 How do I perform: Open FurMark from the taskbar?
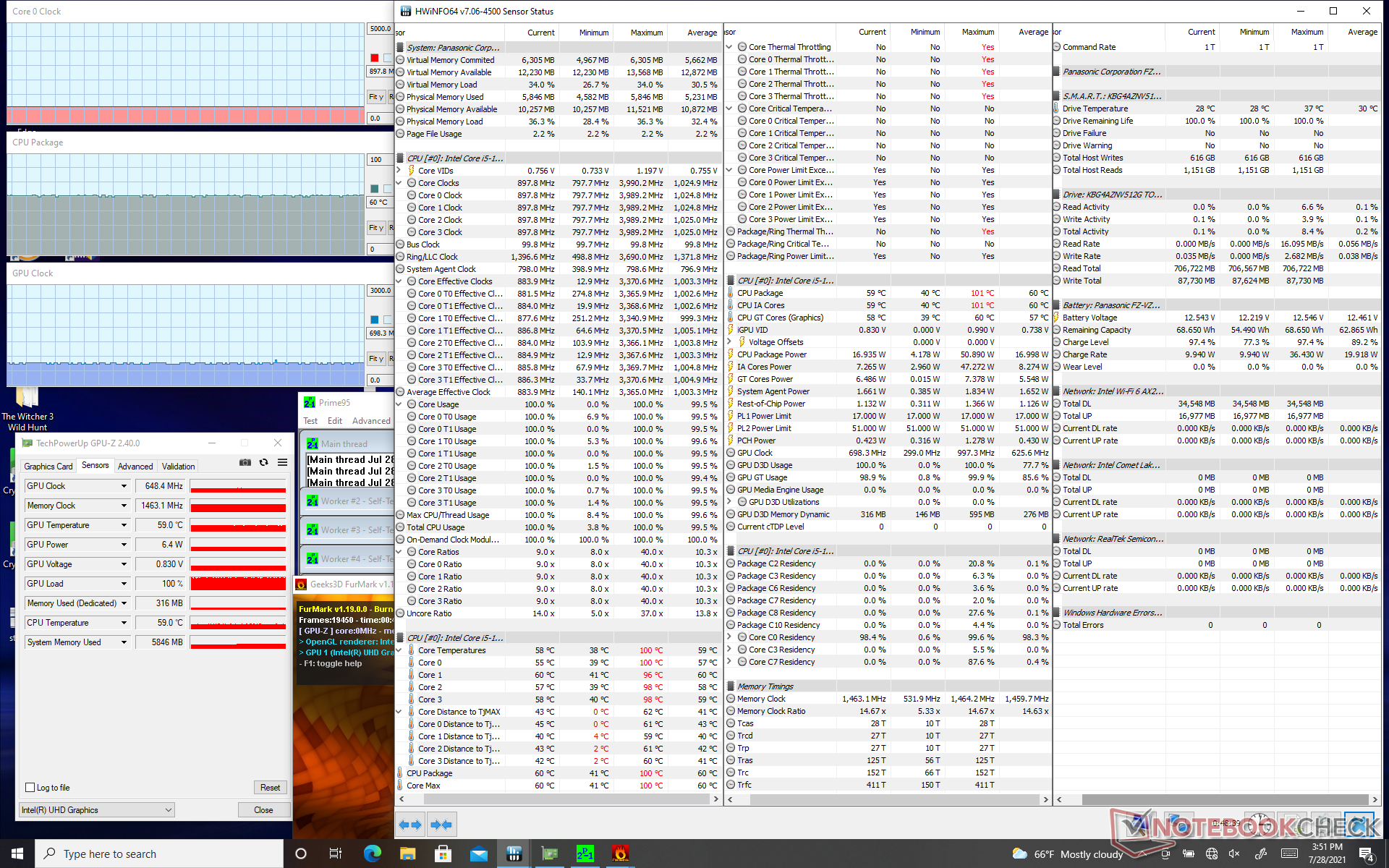(620, 854)
